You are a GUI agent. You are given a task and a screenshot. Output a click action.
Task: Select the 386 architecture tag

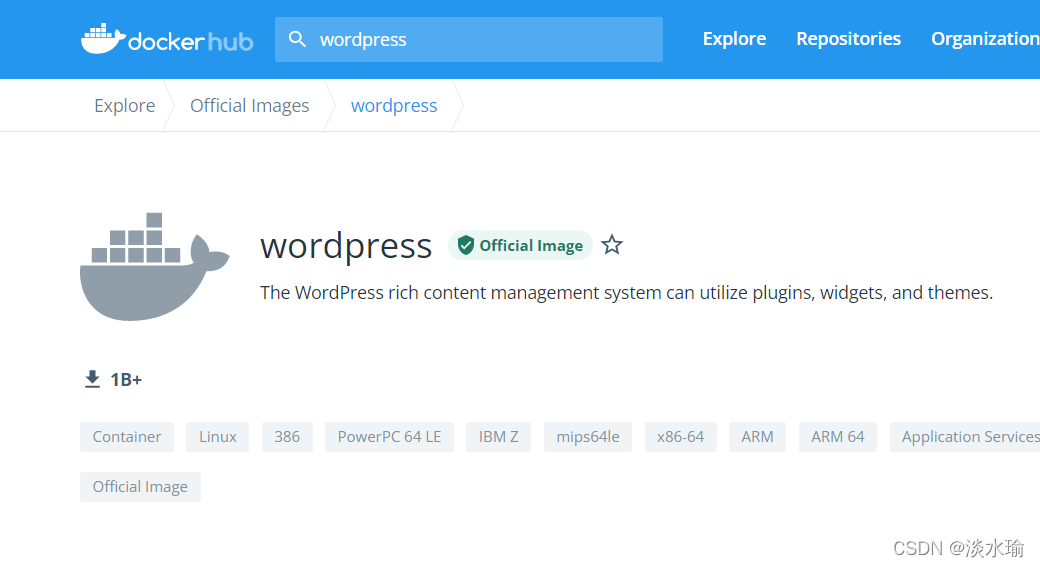click(x=287, y=437)
